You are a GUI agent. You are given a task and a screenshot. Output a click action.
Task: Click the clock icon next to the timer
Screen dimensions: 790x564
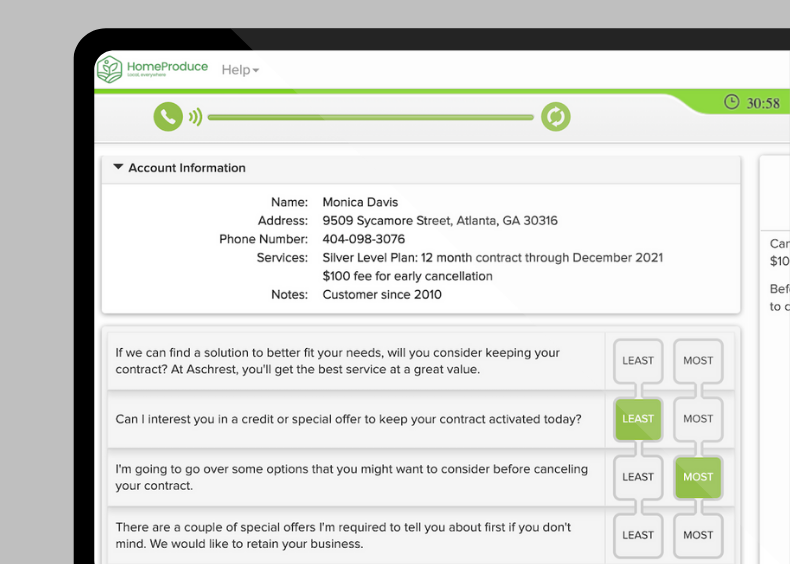(732, 102)
